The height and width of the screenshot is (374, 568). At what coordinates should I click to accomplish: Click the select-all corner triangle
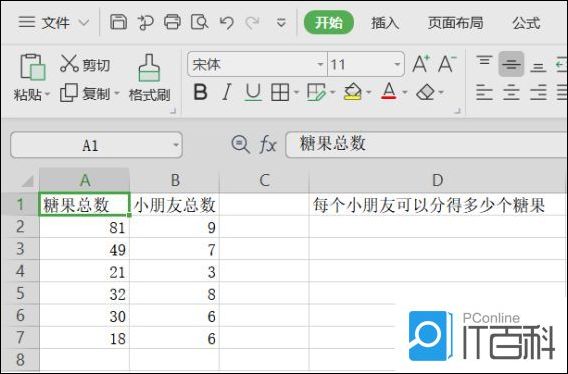(28, 180)
